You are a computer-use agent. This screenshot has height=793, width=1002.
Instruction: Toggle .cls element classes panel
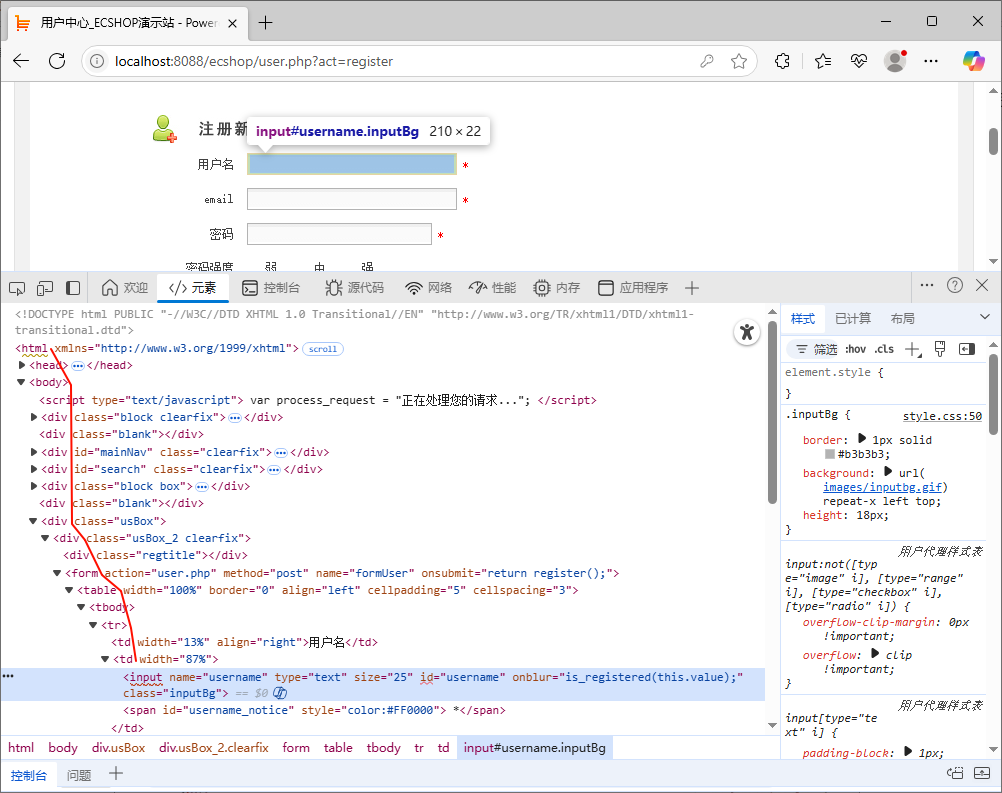coord(884,349)
